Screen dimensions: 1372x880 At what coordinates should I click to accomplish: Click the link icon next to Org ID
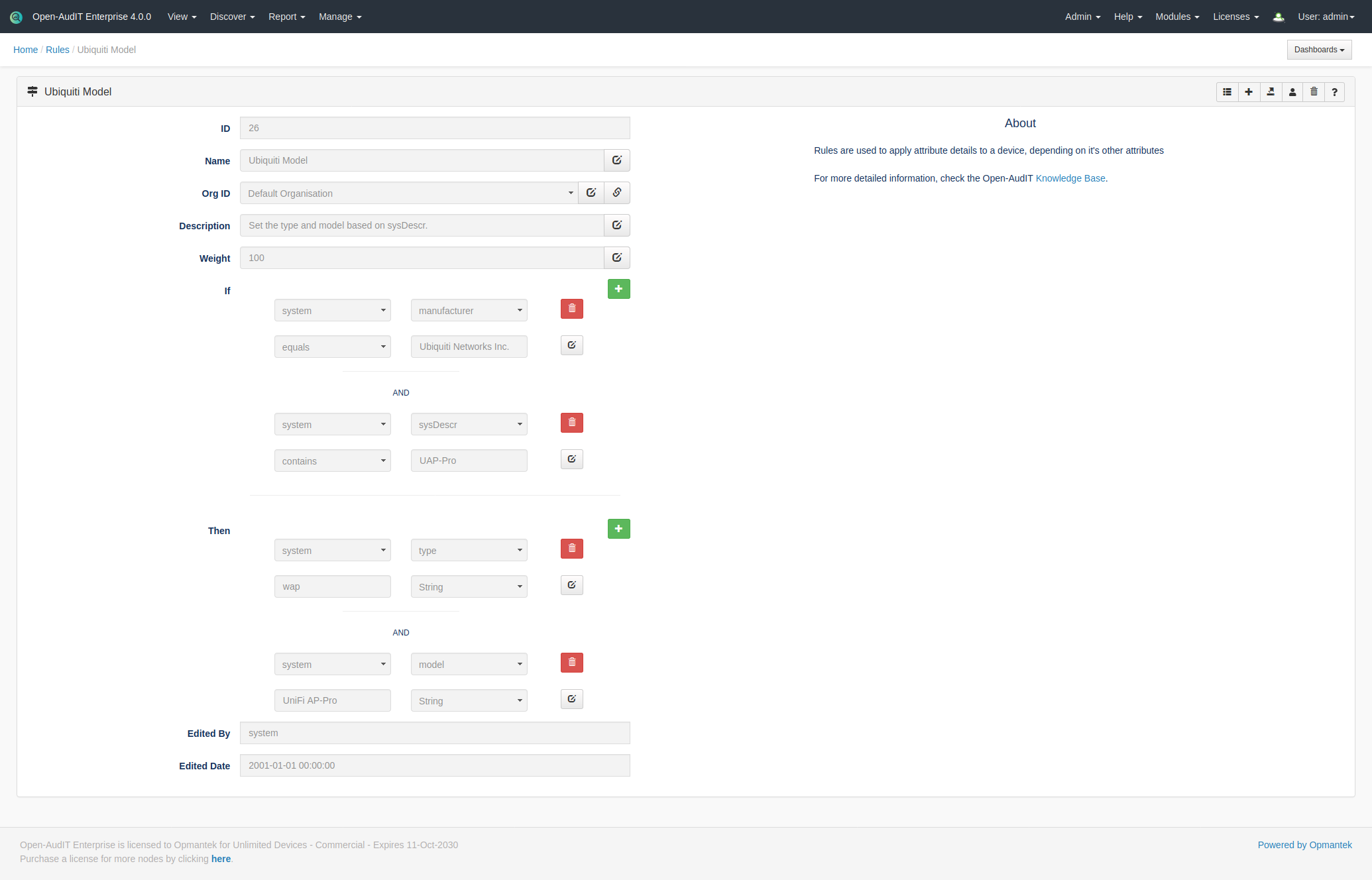[x=616, y=193]
